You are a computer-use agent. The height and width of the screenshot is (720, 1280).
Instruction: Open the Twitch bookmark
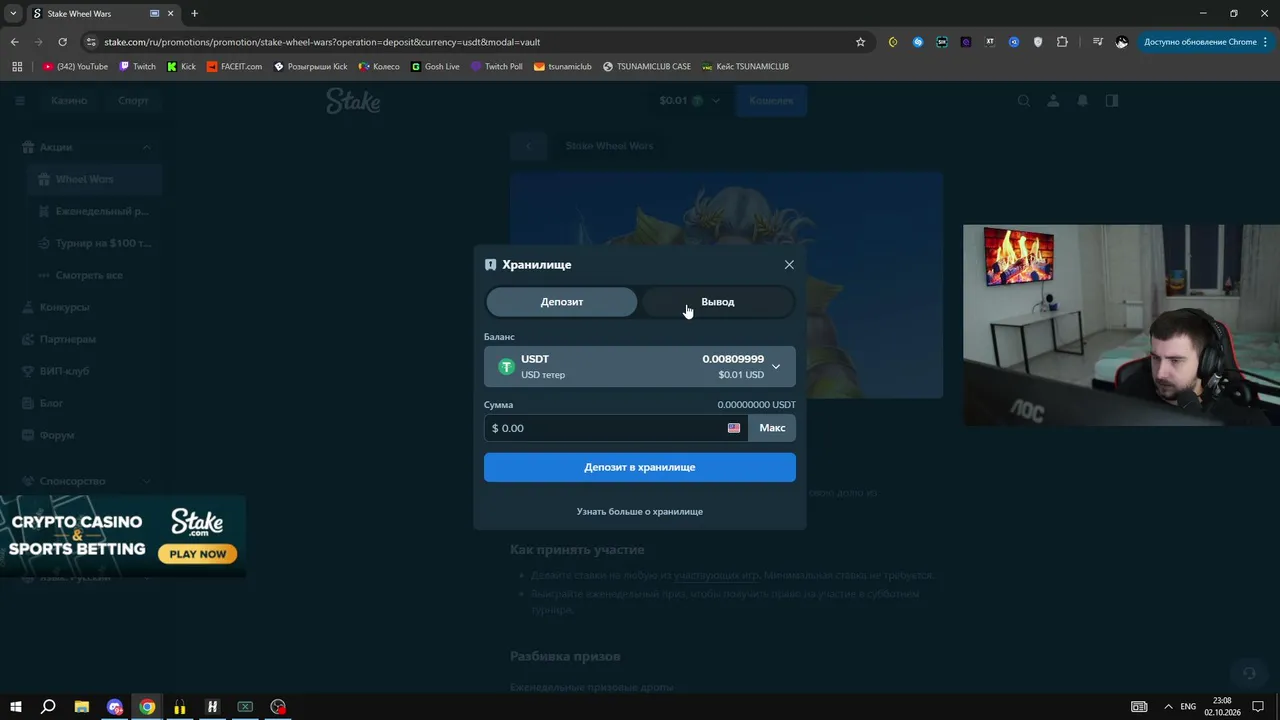(137, 67)
